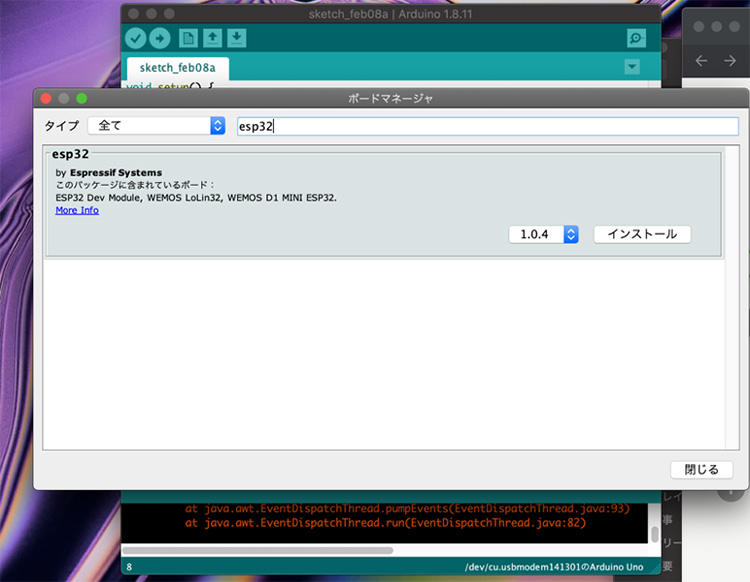Click the インストール button
Viewport: 750px width, 582px height.
(x=642, y=234)
